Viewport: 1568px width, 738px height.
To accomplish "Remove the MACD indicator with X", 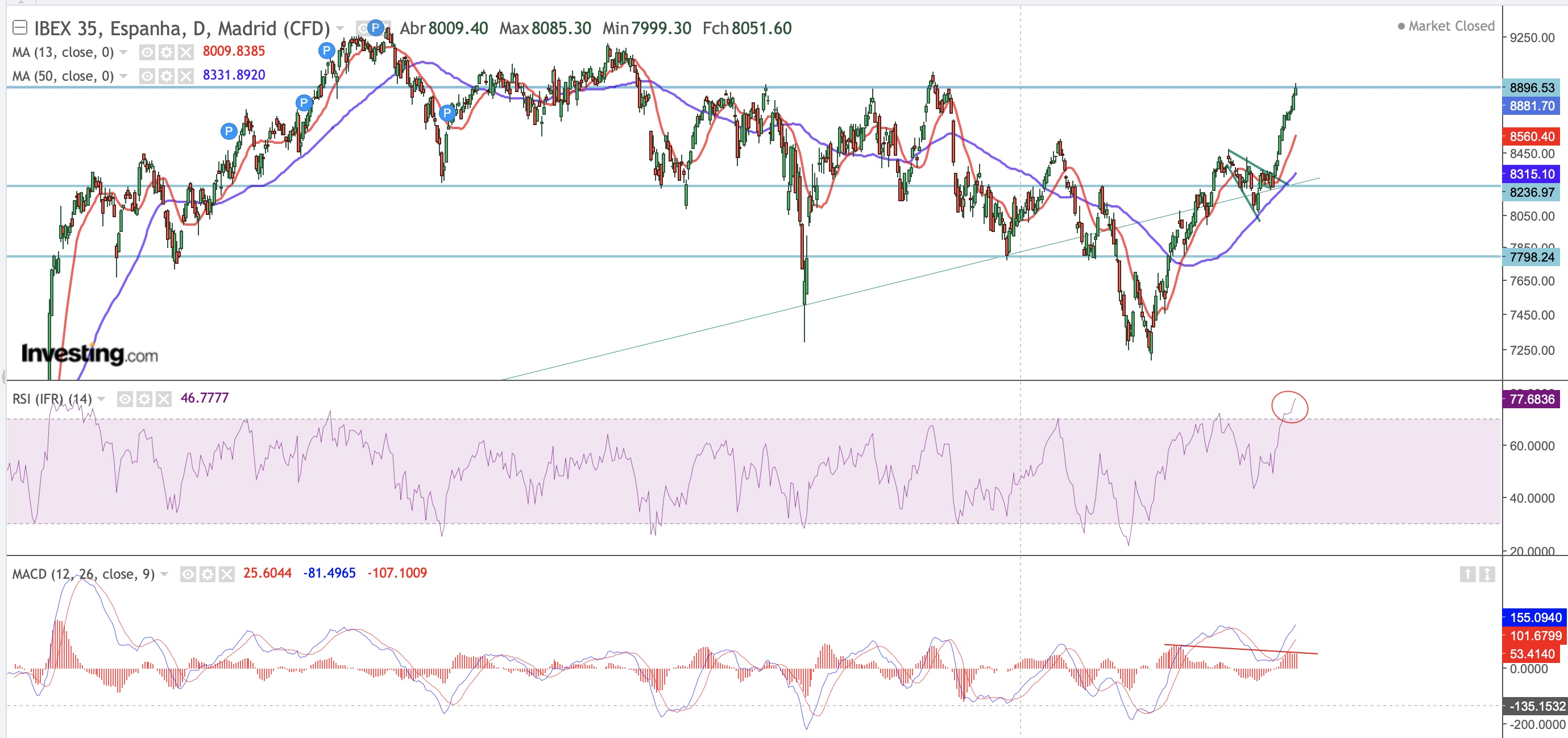I will tap(227, 574).
